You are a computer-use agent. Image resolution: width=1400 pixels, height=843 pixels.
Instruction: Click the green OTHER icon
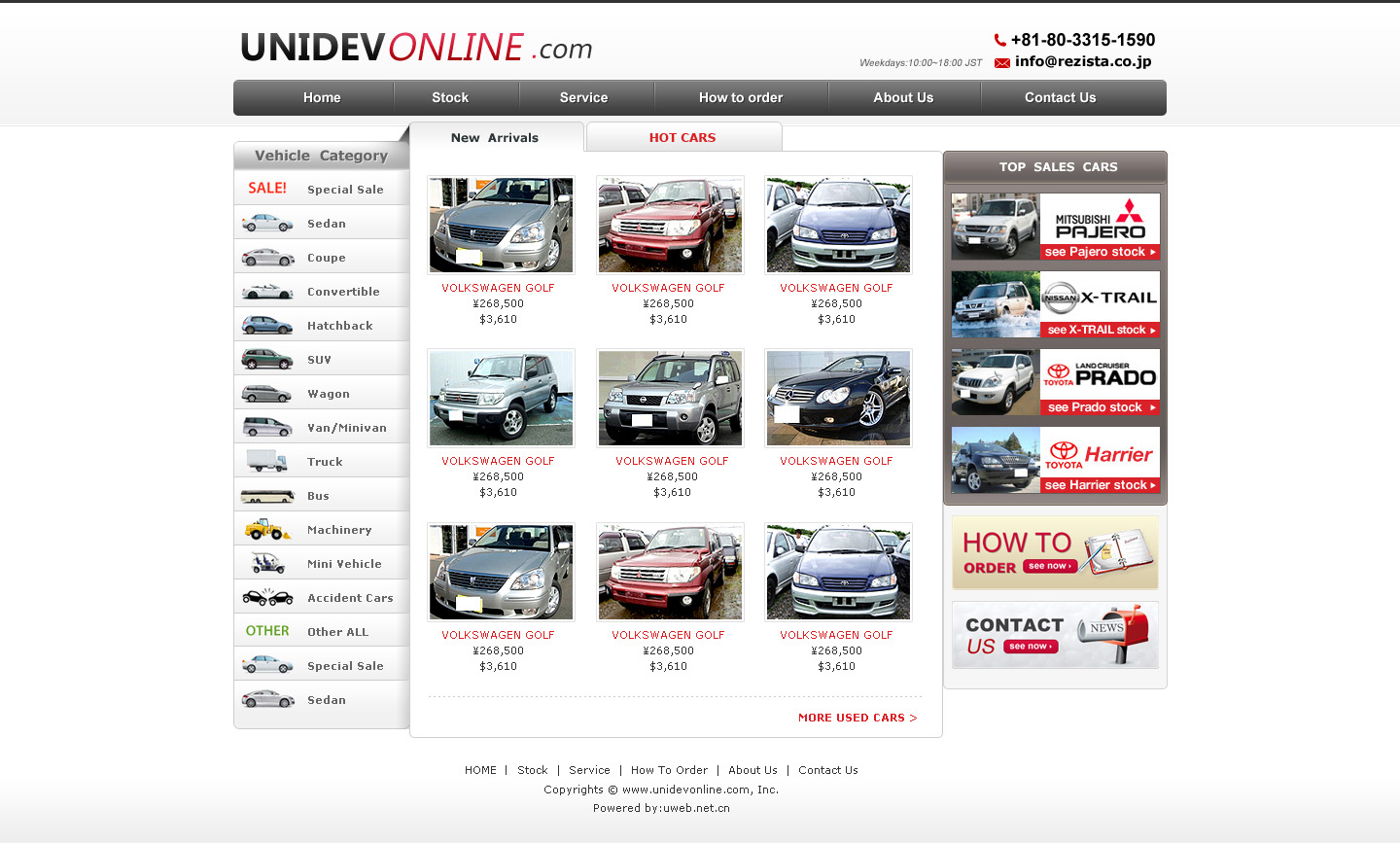click(267, 631)
